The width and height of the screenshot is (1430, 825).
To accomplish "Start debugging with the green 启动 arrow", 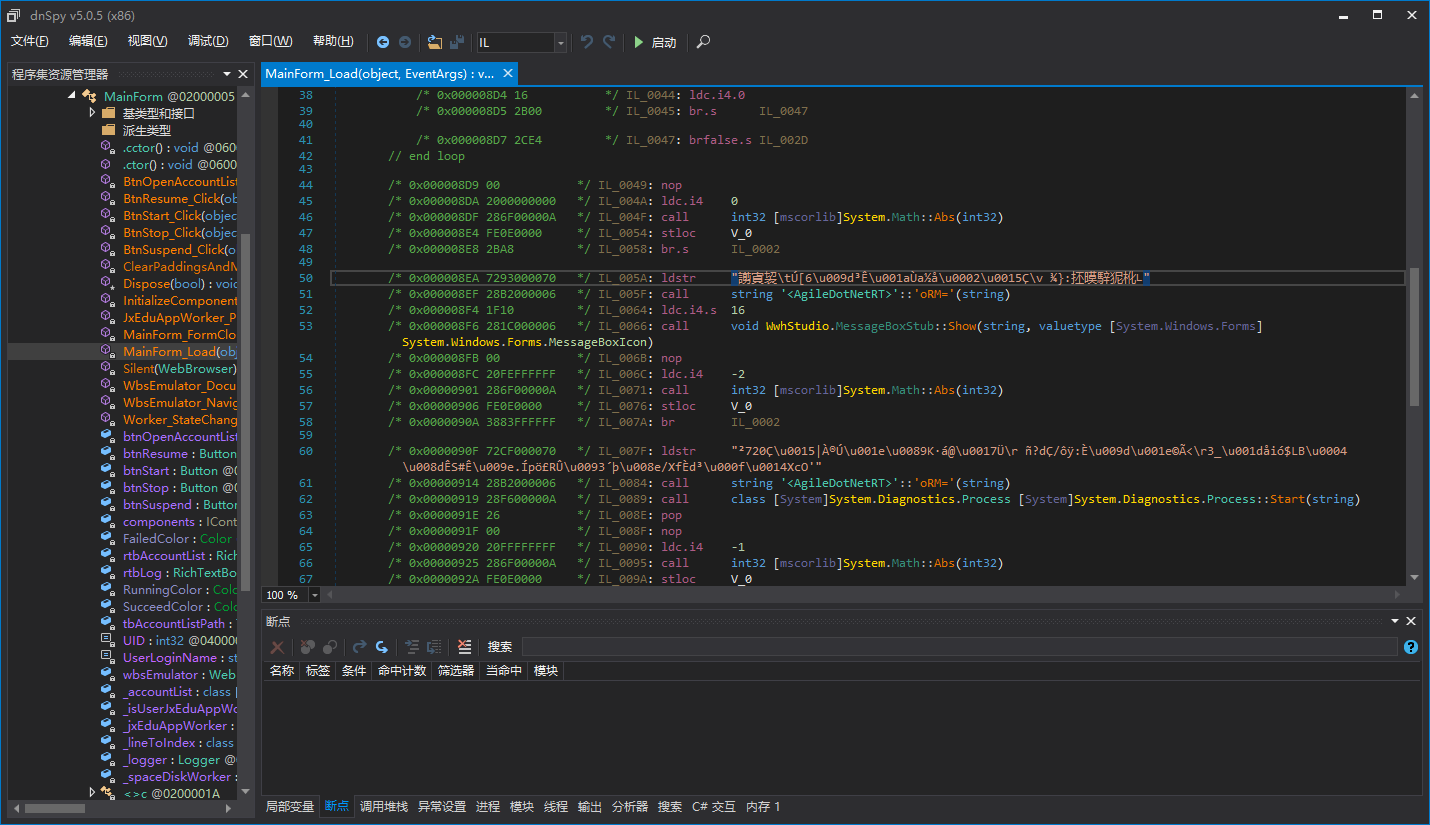I will click(645, 42).
